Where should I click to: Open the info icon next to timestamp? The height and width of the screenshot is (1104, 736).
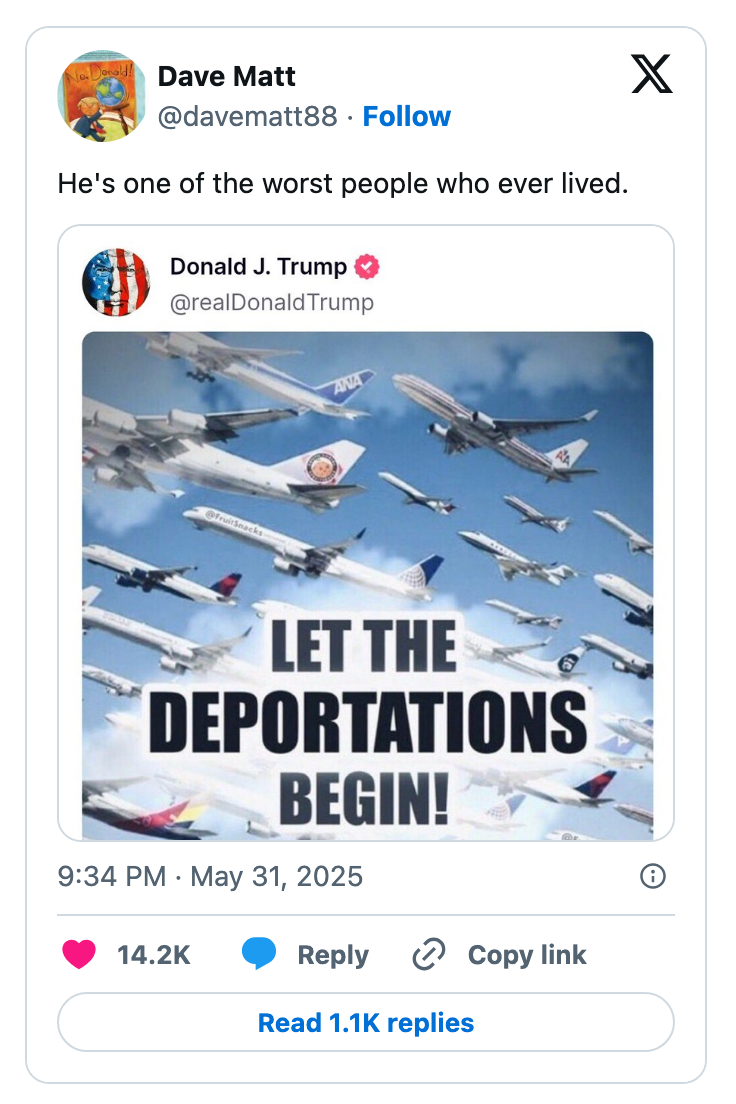coord(655,876)
